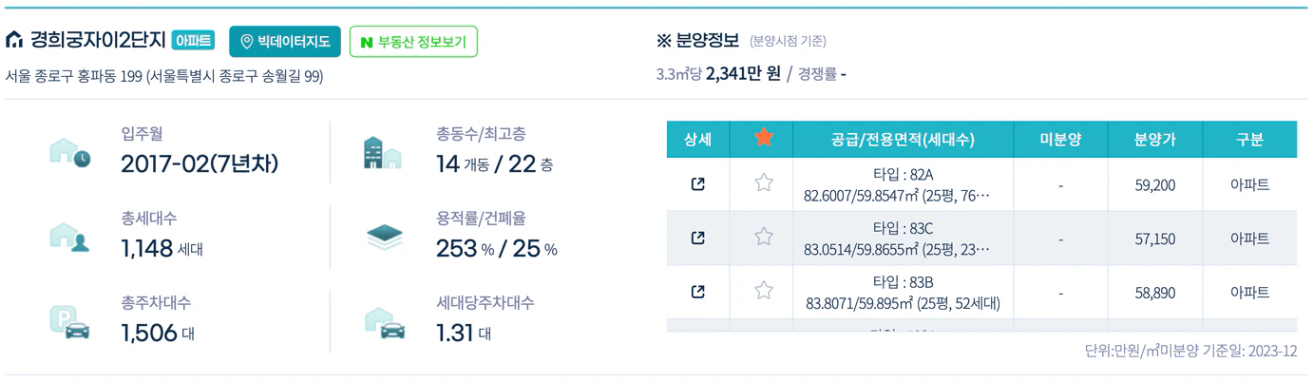This screenshot has width=1313, height=382.
Task: Open detail link for type 83C row
Action: tap(698, 238)
